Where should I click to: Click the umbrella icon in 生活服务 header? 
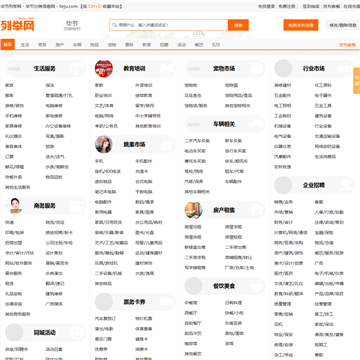(76, 68)
